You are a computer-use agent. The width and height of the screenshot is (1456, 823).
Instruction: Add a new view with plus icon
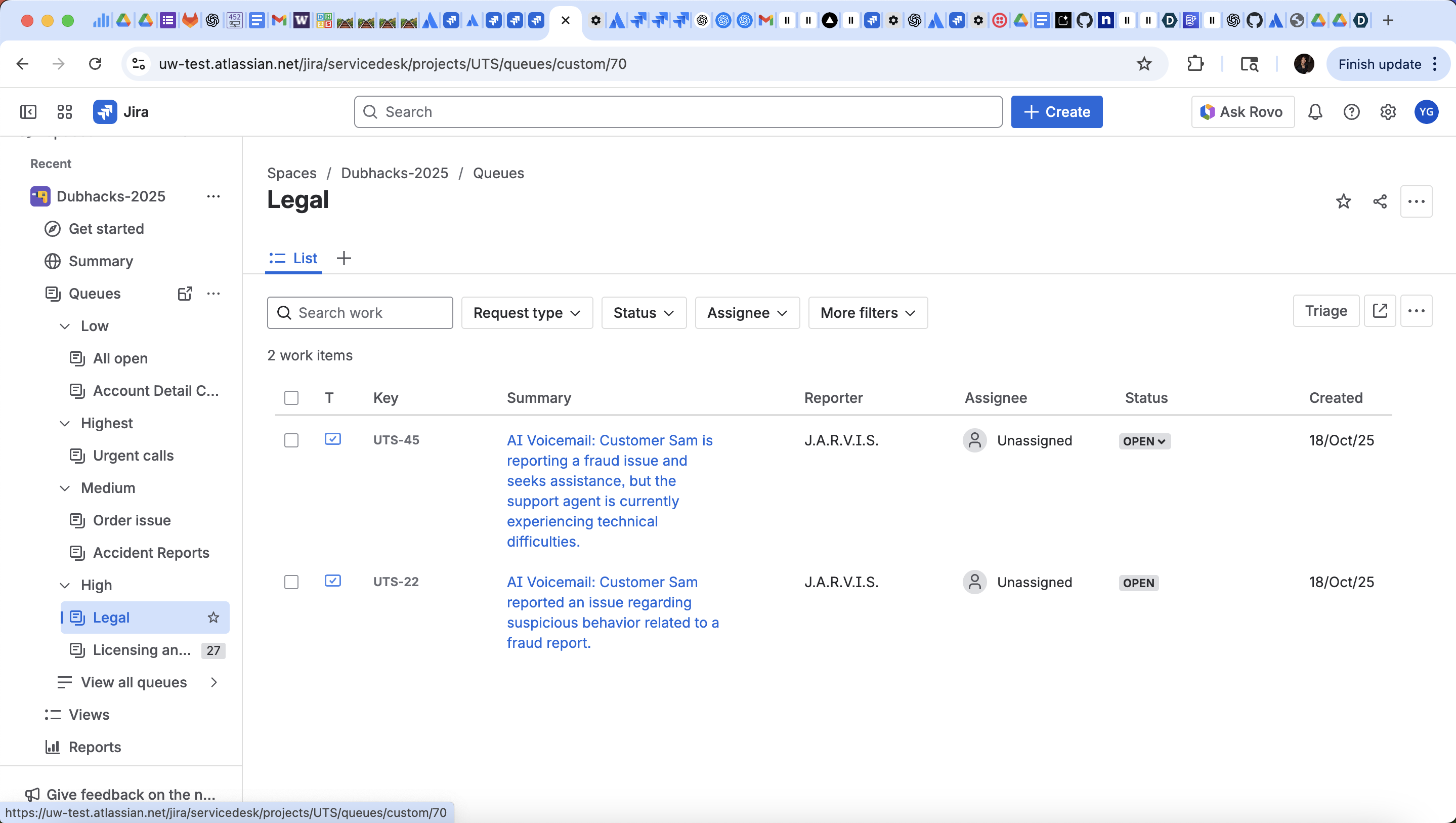(x=344, y=259)
